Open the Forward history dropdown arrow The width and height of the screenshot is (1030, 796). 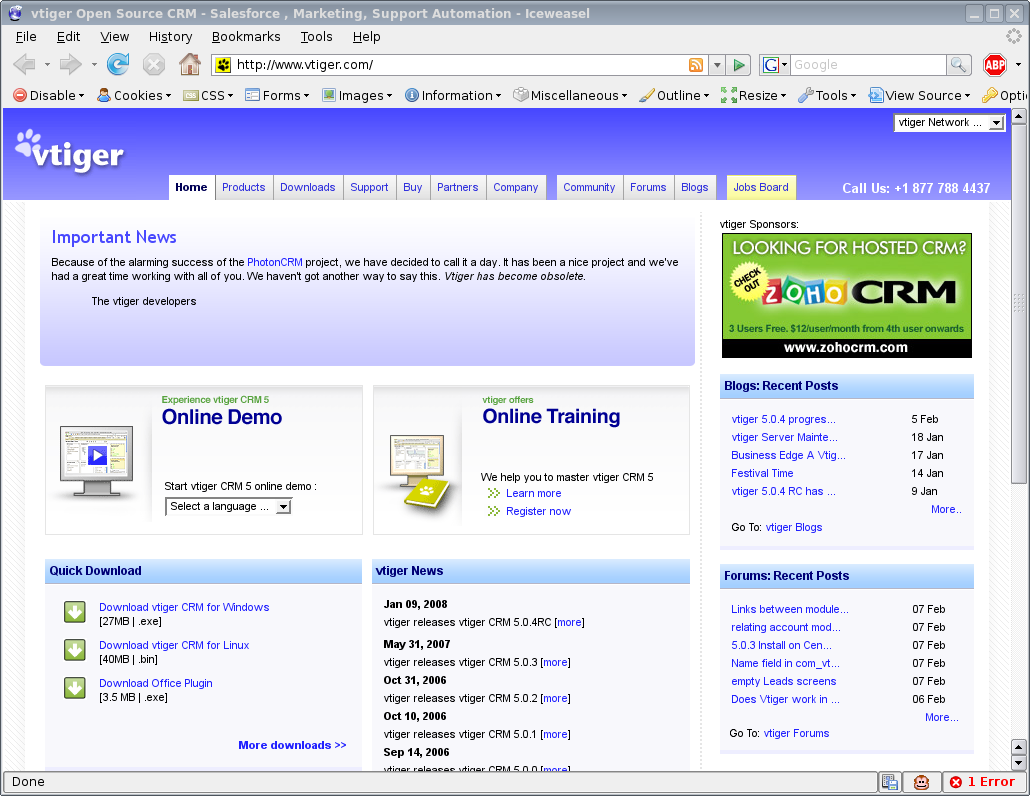tap(94, 64)
